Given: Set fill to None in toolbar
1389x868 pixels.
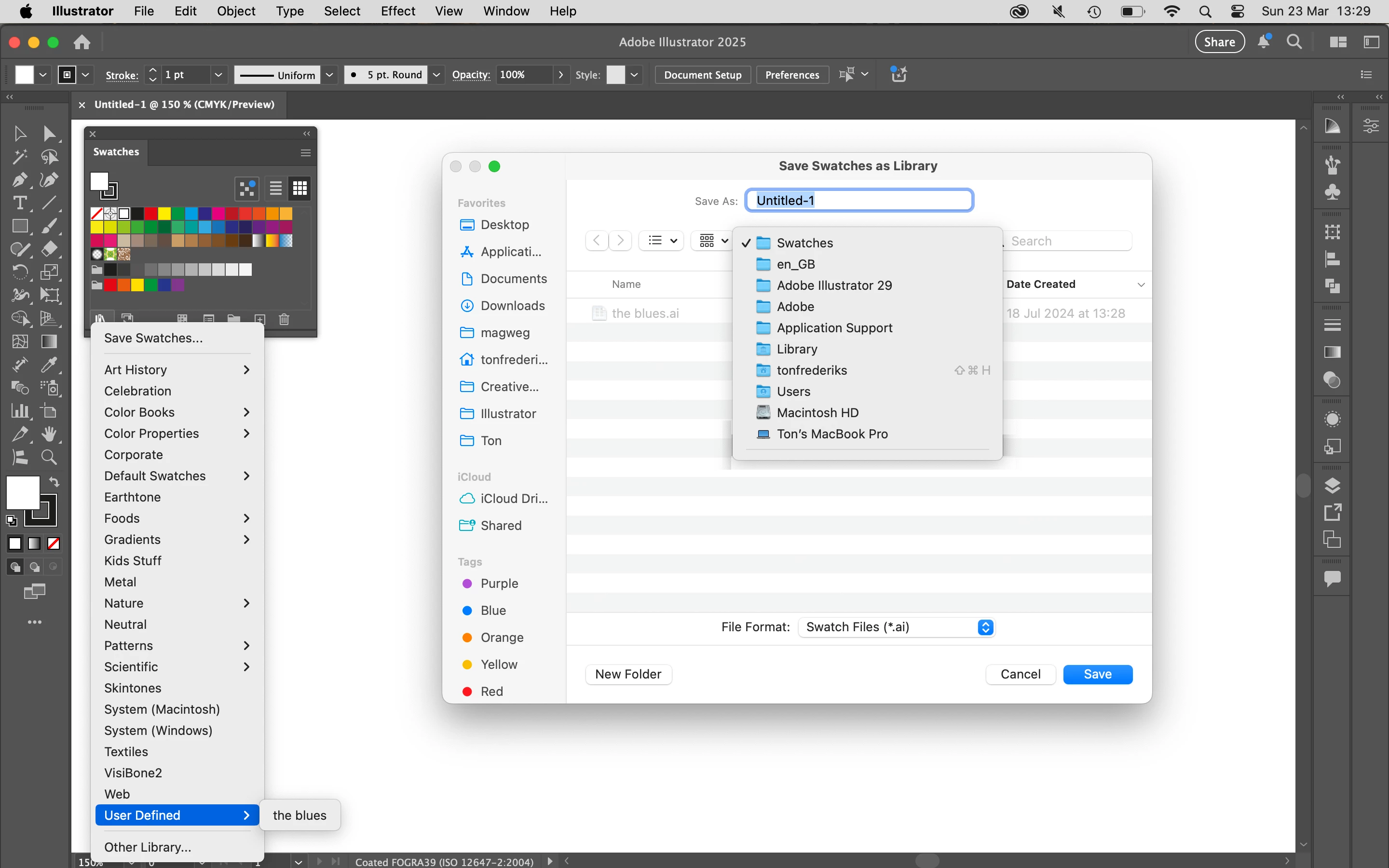Looking at the screenshot, I should point(54,543).
